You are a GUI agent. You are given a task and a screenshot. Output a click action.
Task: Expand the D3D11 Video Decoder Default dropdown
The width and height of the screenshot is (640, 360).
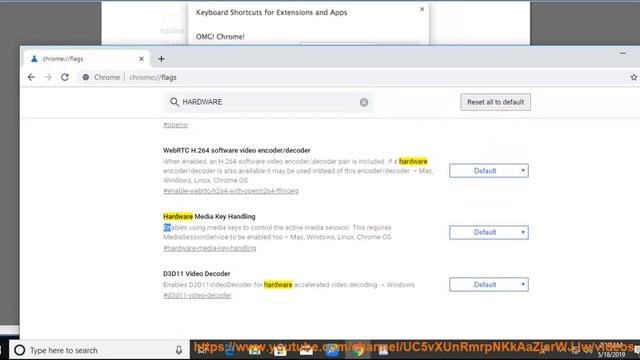[489, 284]
